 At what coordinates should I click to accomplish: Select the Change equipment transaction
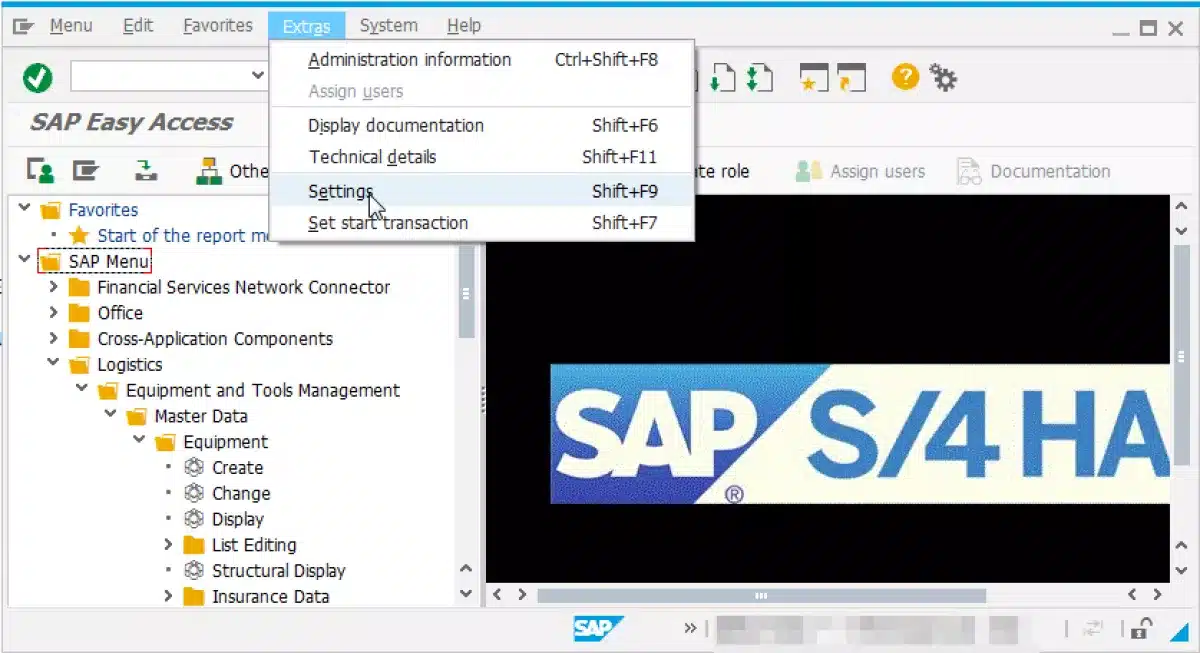point(241,494)
